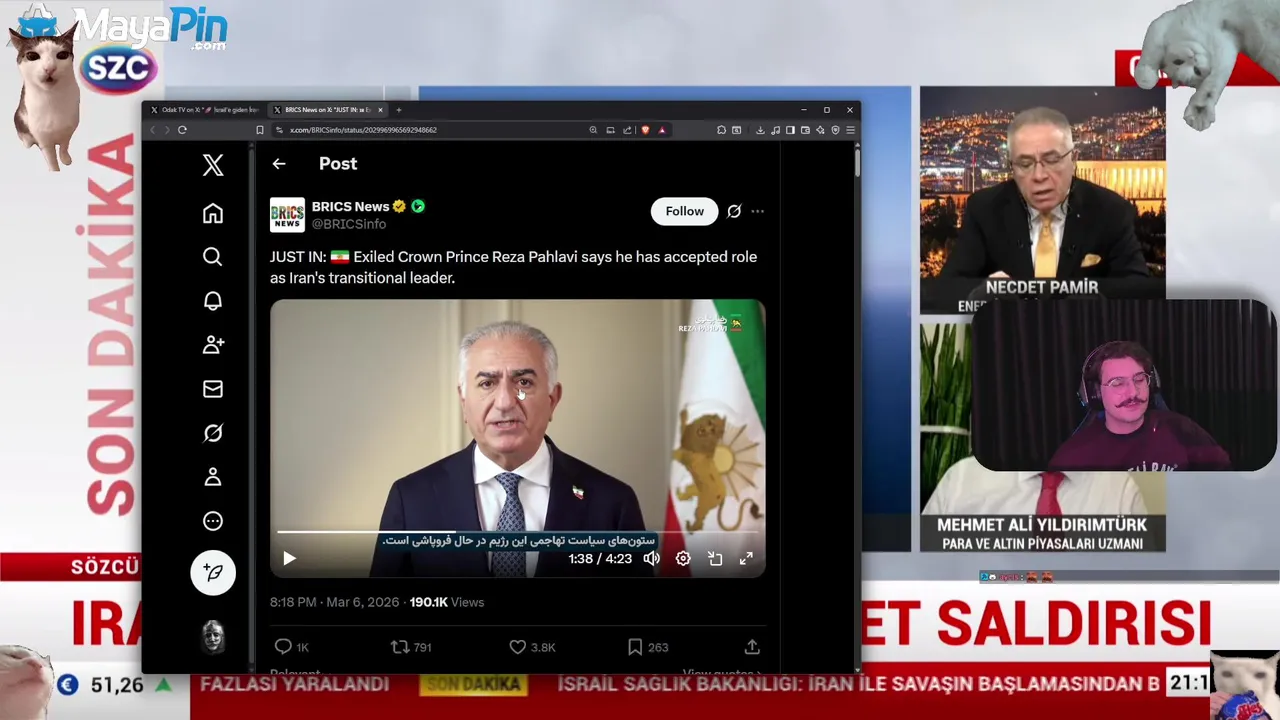Click the x.com address bar URL
1280x720 pixels.
[363, 130]
